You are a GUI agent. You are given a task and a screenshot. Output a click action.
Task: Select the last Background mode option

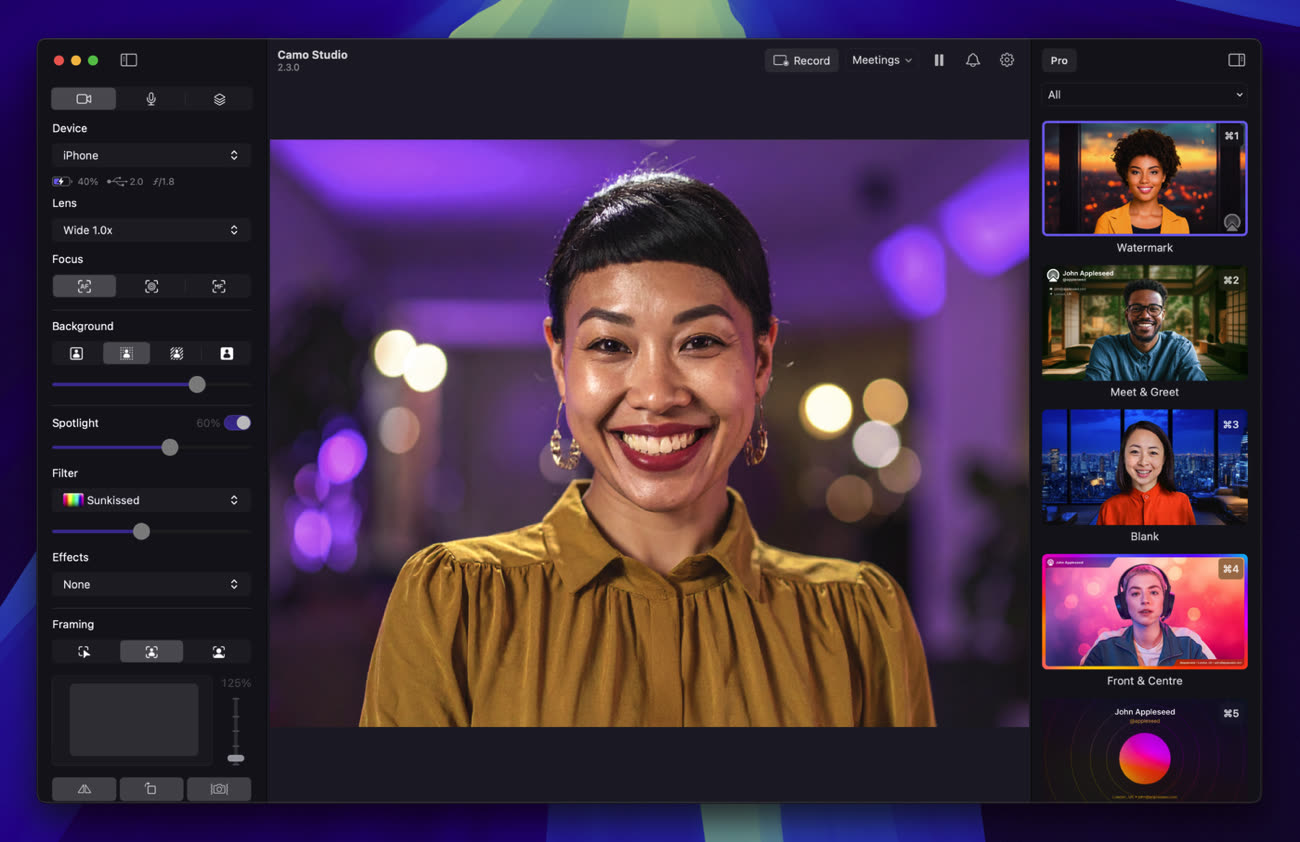(227, 353)
